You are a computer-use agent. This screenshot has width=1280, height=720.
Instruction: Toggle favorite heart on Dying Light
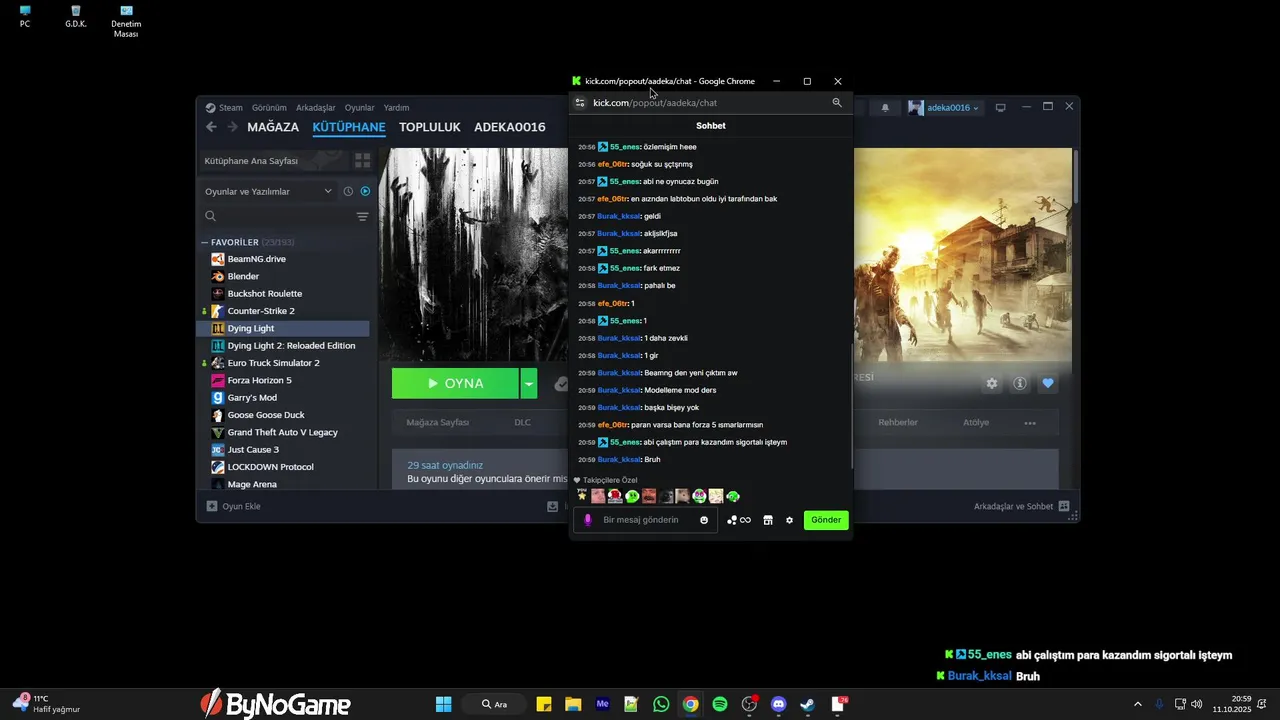coord(1048,383)
